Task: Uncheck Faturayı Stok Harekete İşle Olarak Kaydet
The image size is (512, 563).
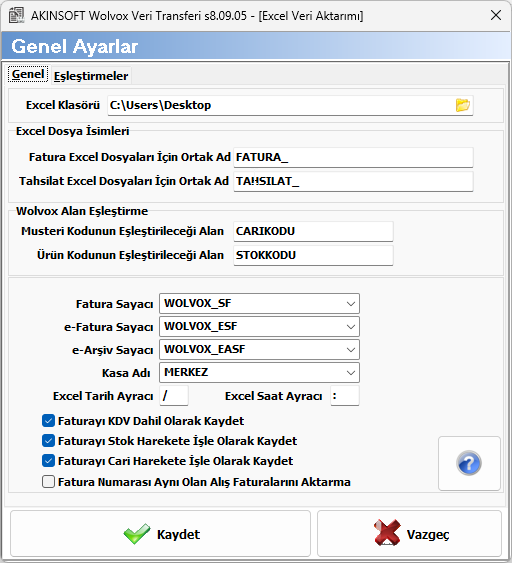Action: (x=48, y=441)
